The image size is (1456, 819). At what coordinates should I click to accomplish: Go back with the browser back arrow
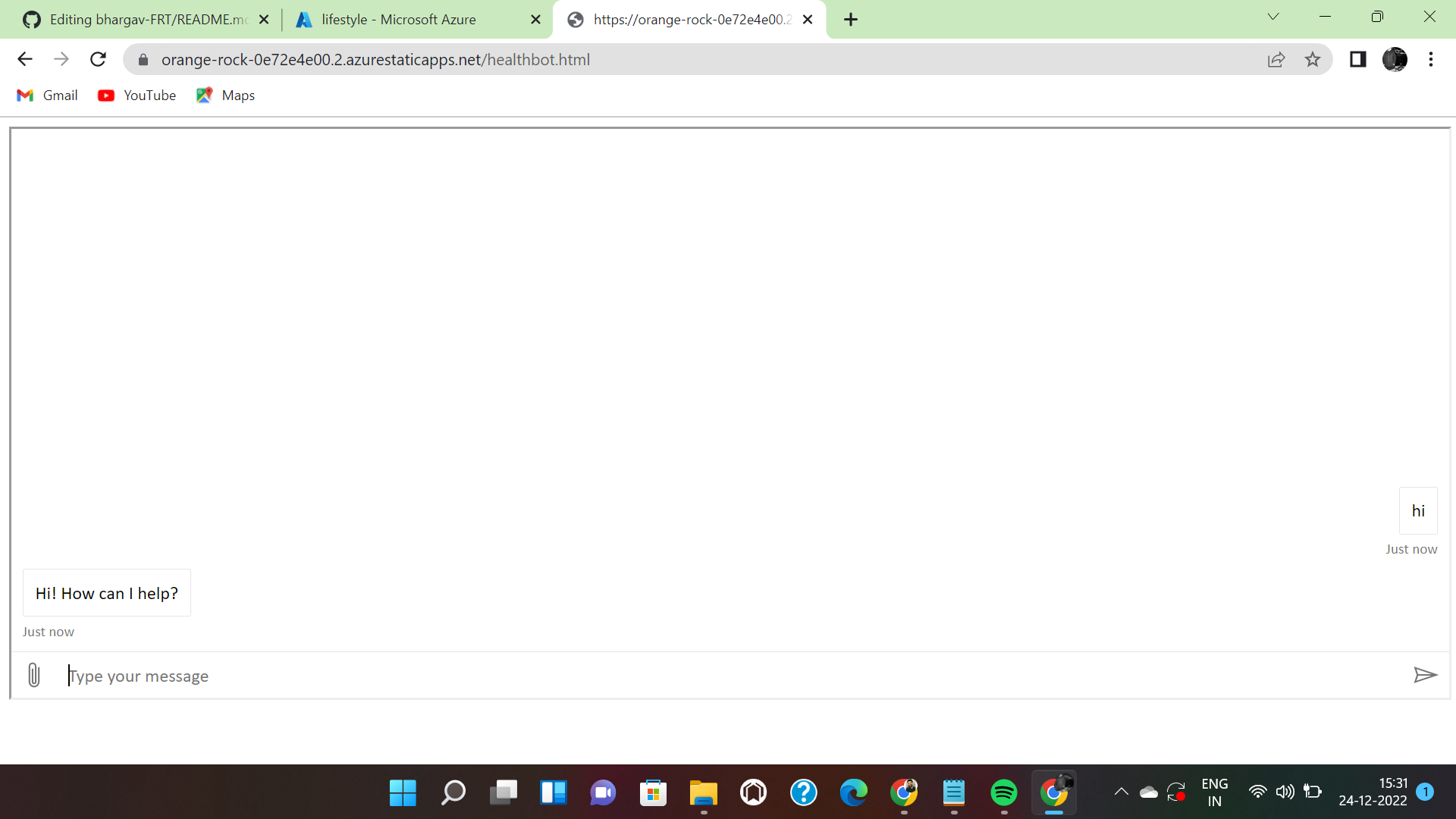[25, 59]
